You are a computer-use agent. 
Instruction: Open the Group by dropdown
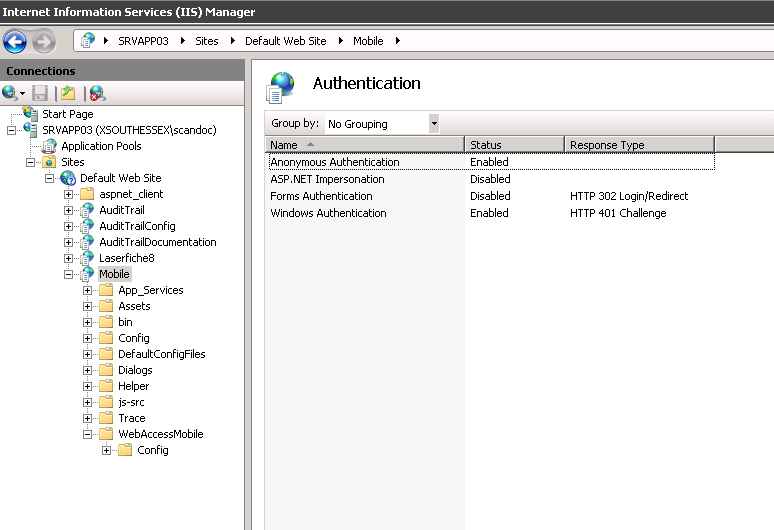434,124
